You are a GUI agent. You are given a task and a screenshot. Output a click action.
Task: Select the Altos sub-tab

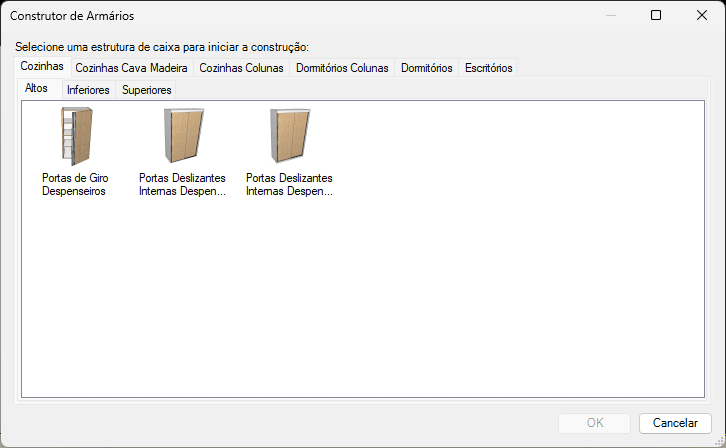coord(37,89)
